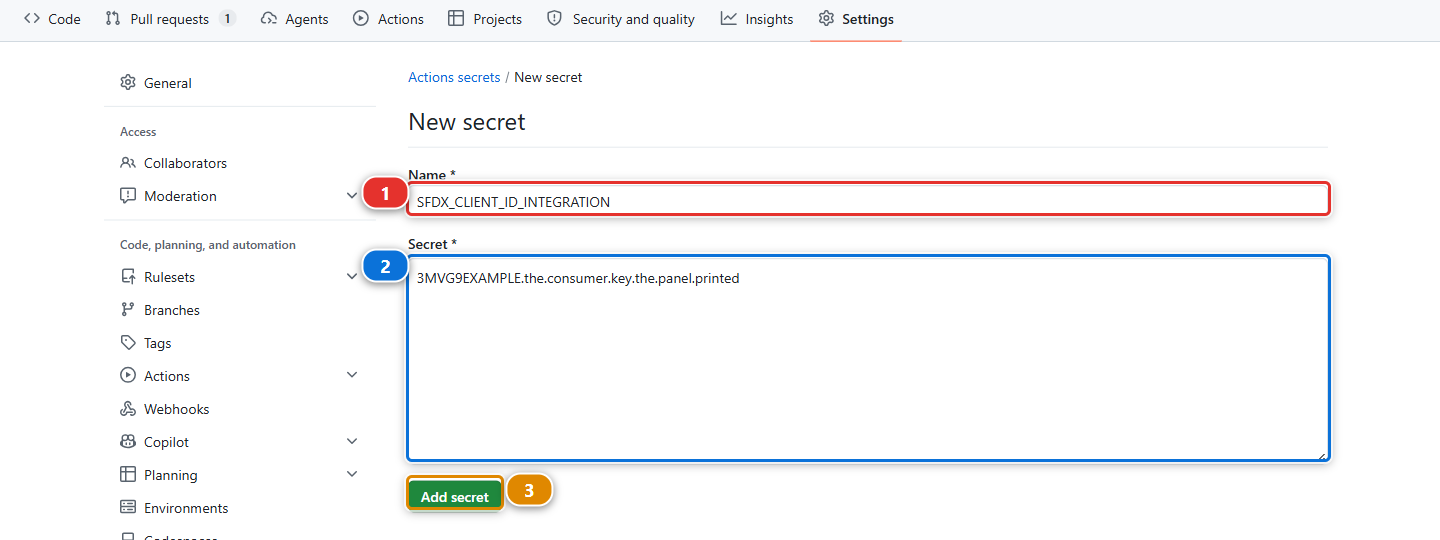The width and height of the screenshot is (1440, 540).
Task: Click the Agents icon in top nav
Action: [268, 19]
